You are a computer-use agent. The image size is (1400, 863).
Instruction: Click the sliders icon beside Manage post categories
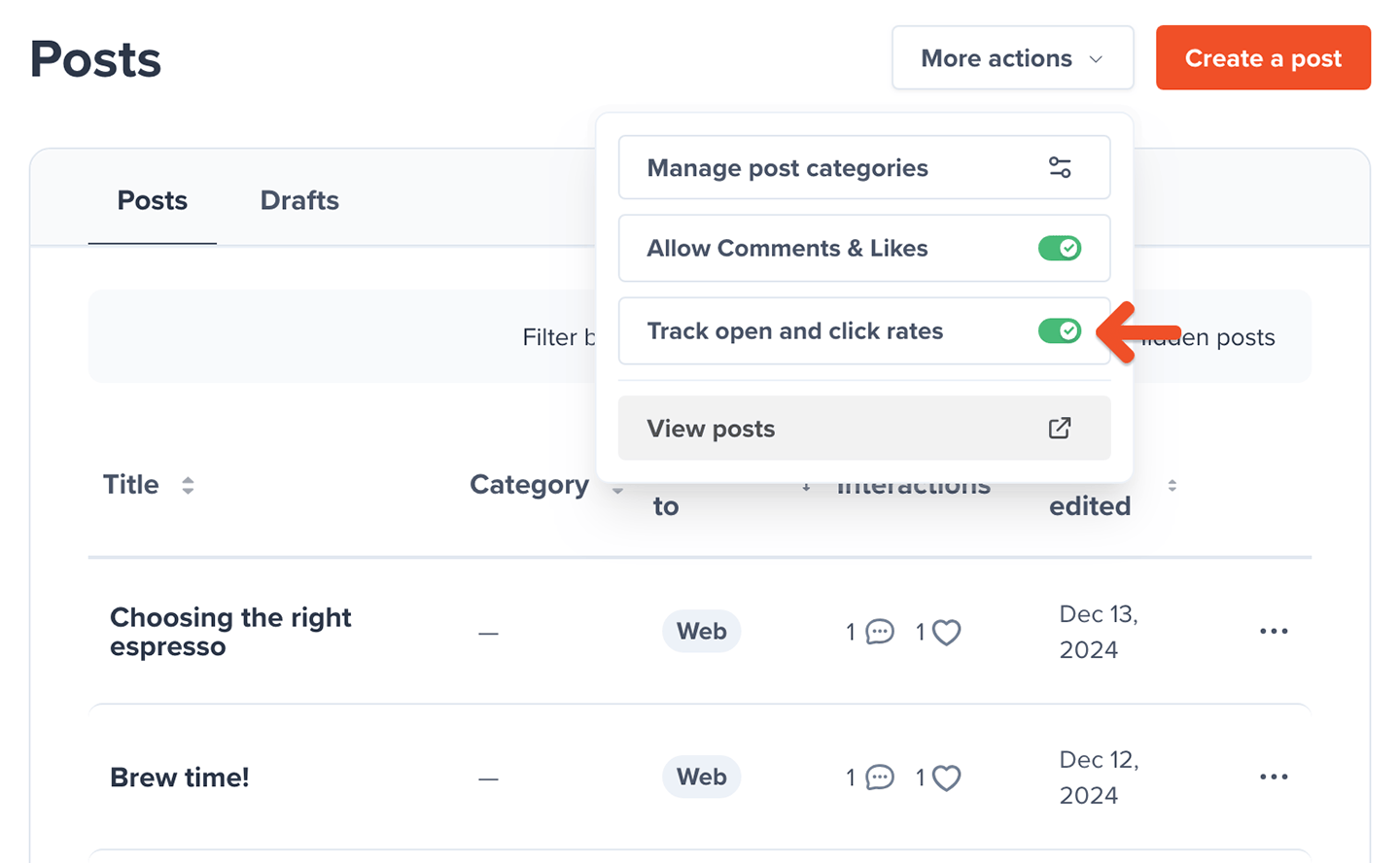coord(1060,167)
